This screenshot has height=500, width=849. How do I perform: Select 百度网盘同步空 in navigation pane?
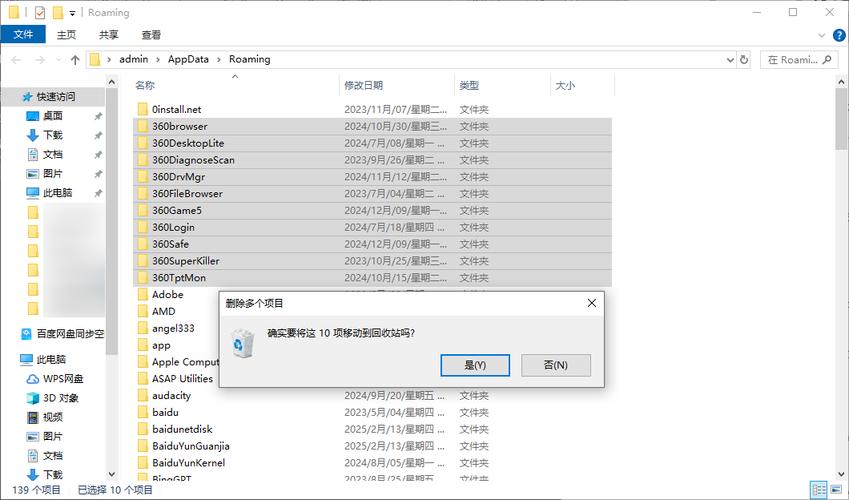coord(70,334)
